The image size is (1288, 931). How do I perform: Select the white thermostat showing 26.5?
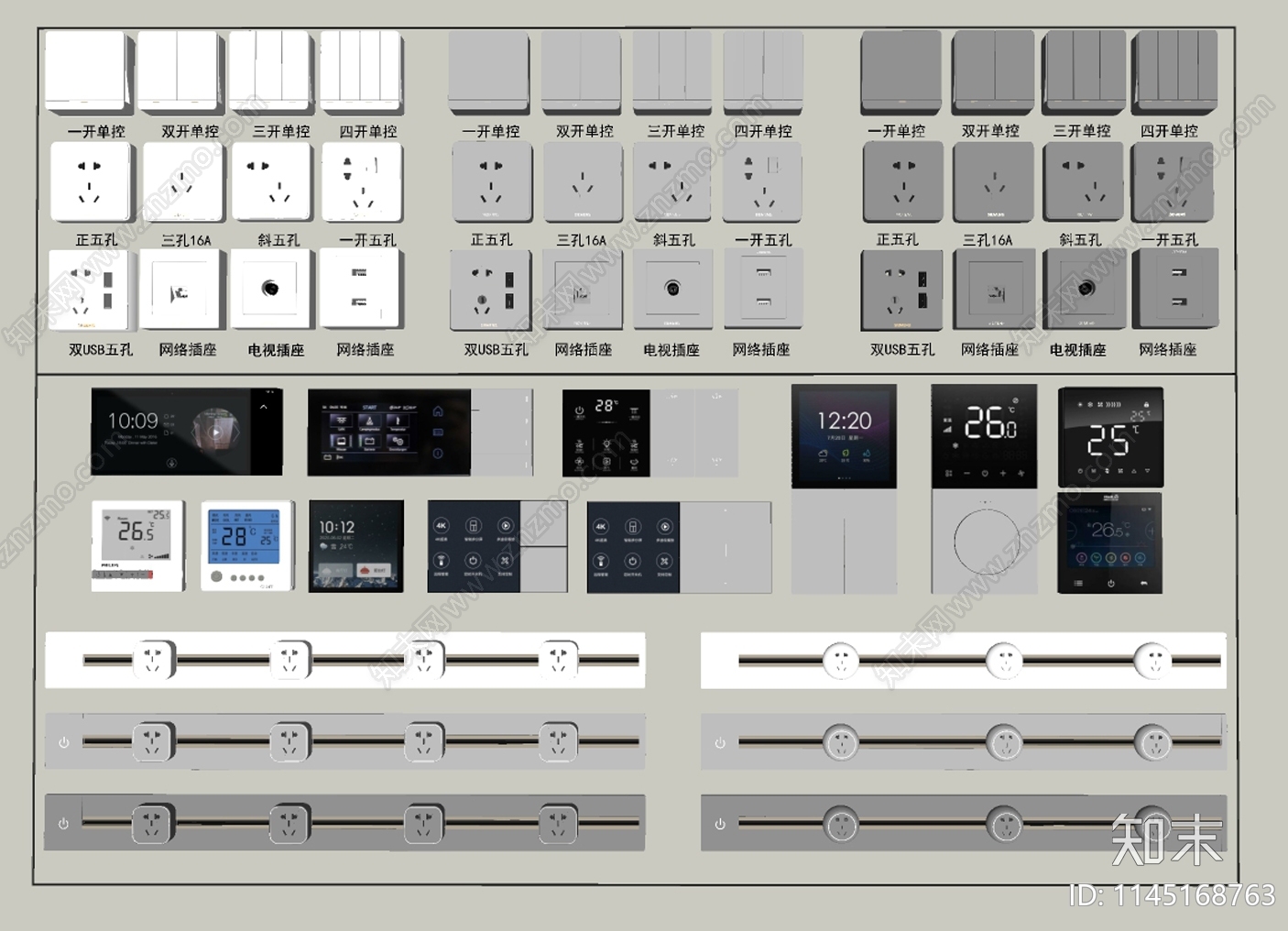(137, 546)
